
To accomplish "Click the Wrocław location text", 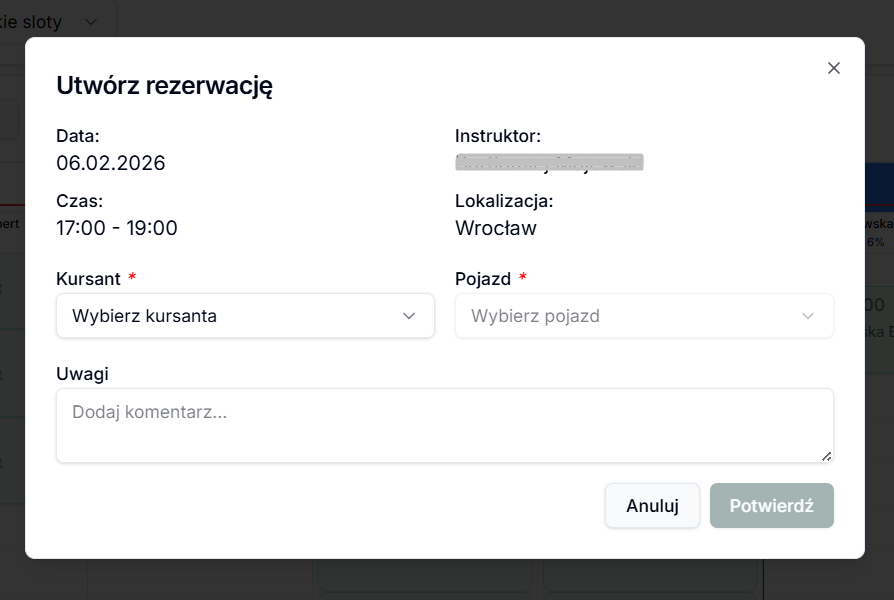I will (x=496, y=228).
